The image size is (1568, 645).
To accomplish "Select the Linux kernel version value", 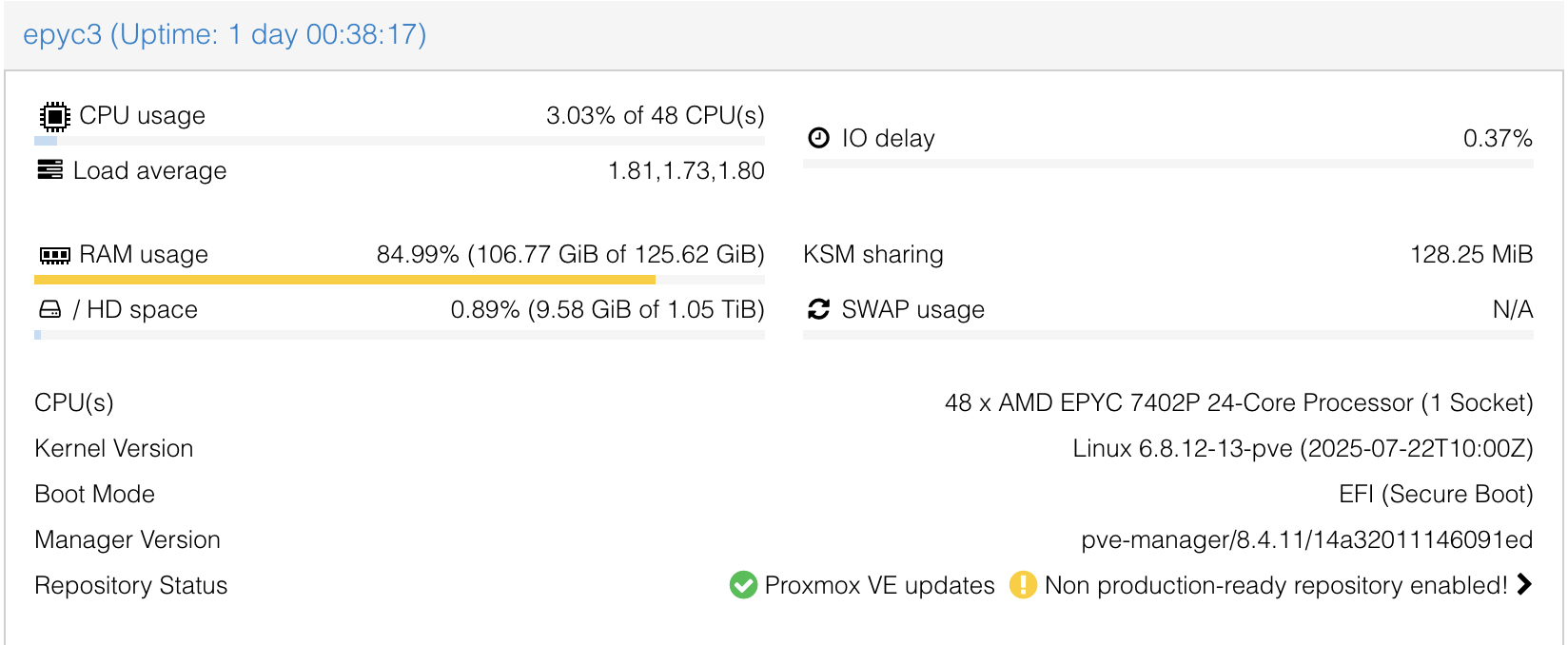I will [x=1303, y=448].
